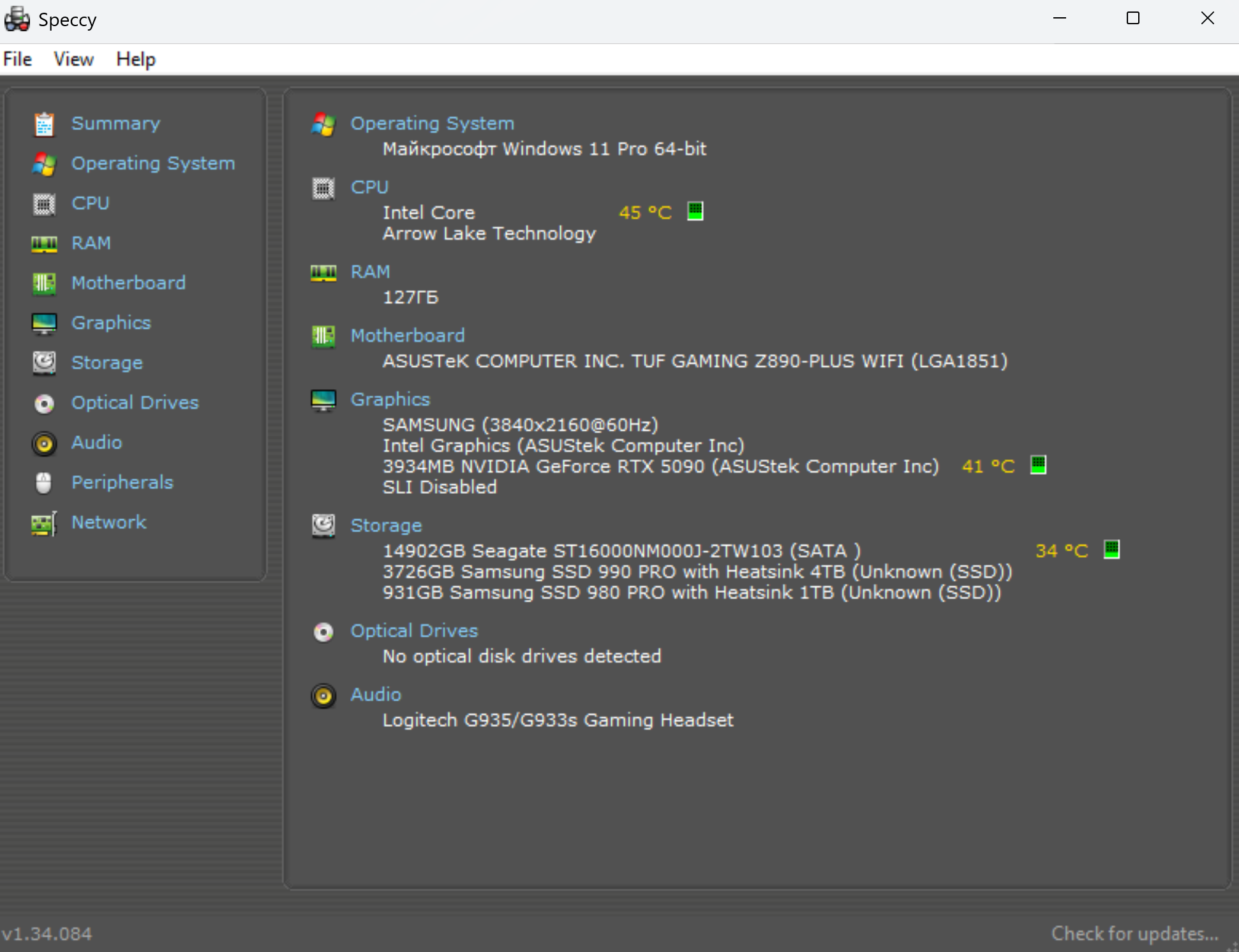Click the Motherboard icon in main panel

[323, 336]
